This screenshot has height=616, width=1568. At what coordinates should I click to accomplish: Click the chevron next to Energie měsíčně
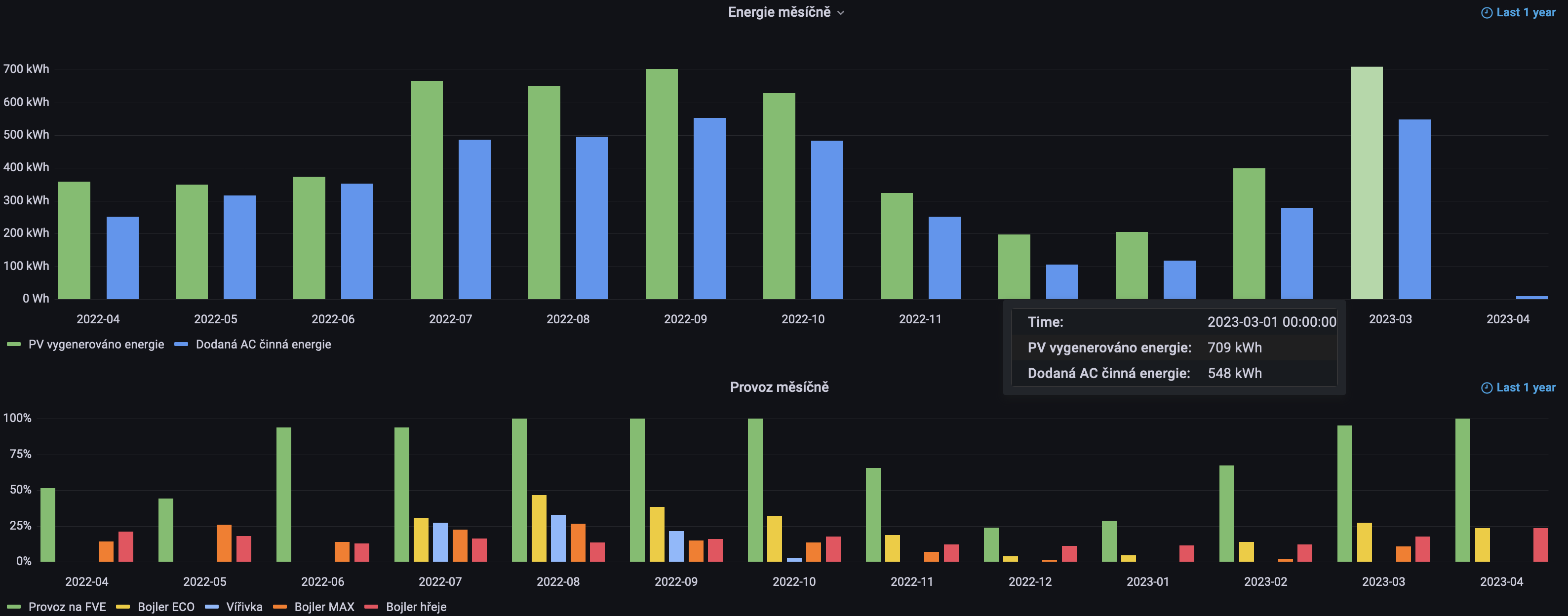[x=841, y=13]
